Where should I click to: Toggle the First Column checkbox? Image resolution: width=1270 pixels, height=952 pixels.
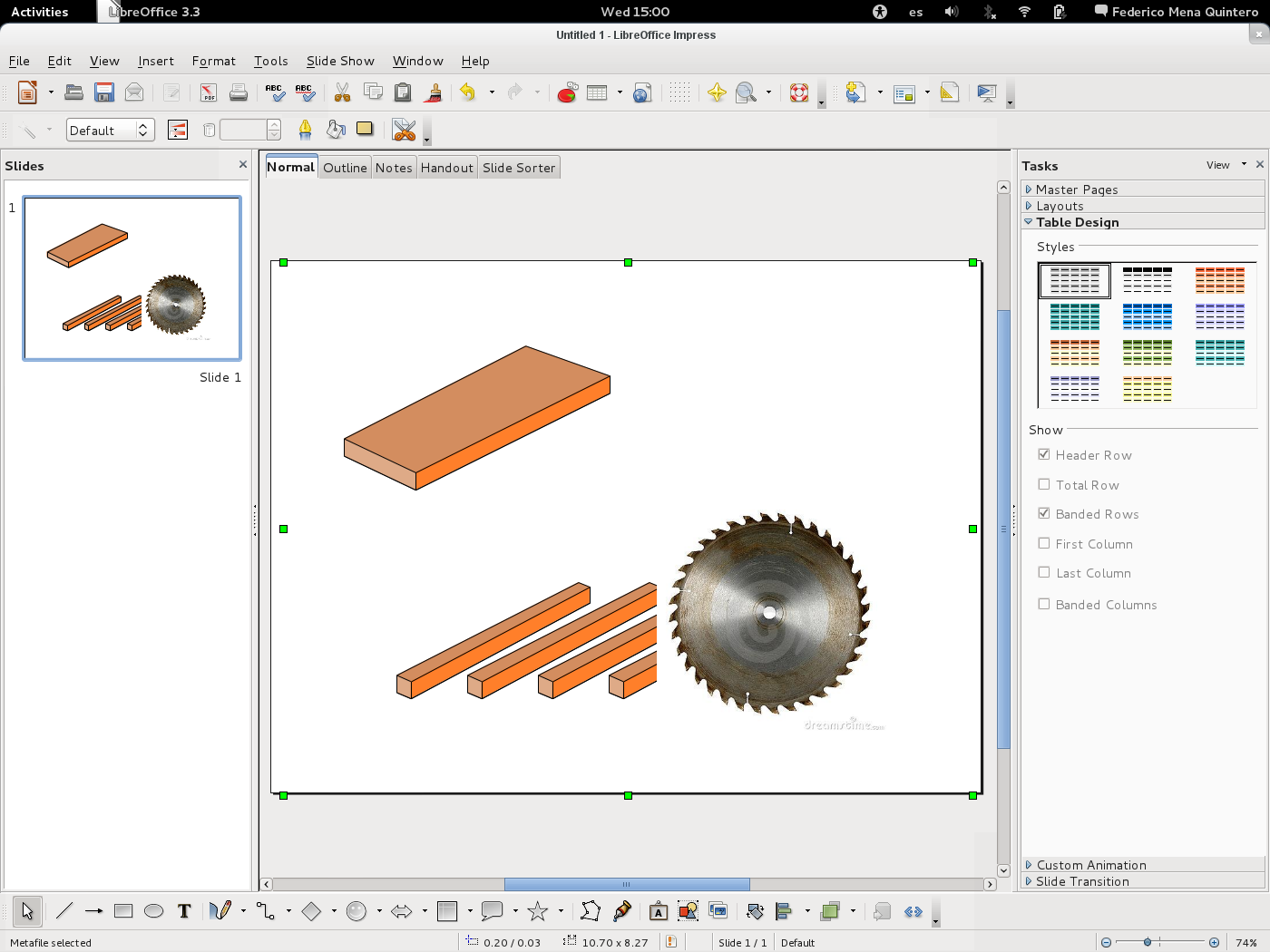point(1044,543)
